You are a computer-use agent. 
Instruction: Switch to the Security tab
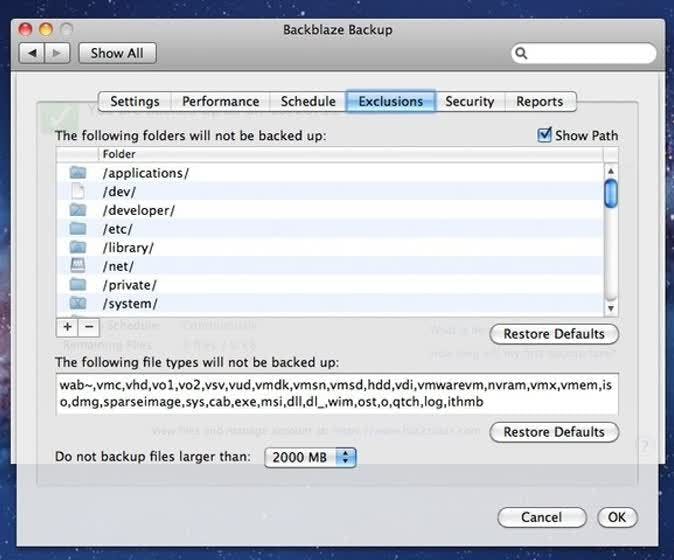coord(470,101)
